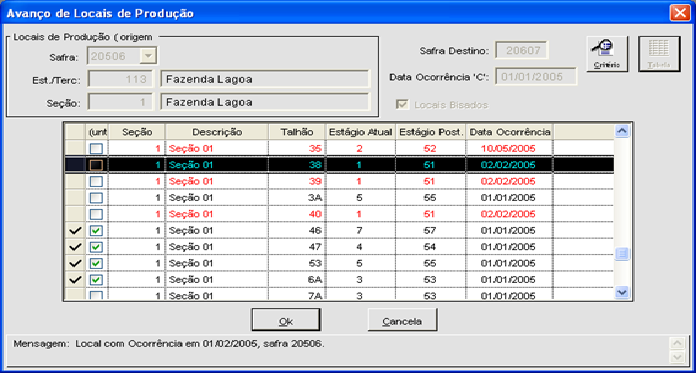The image size is (696, 373).
Task: Uncheck the Talhão 46 checkbox
Action: (x=96, y=230)
